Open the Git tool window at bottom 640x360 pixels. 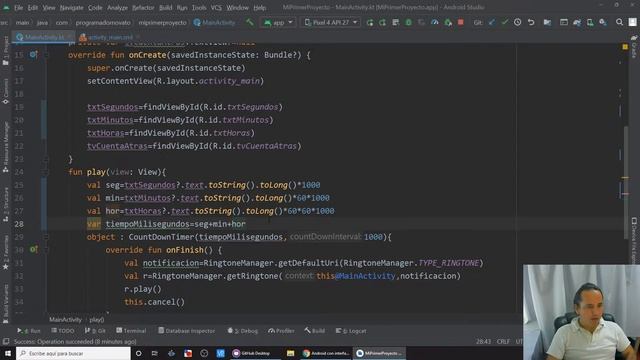pos(95,331)
